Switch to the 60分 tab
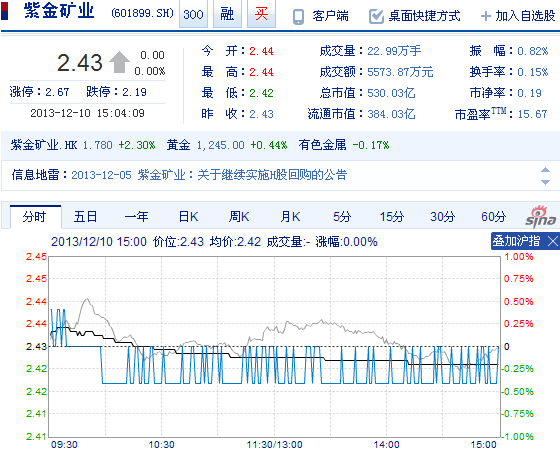This screenshot has height=452, width=560. 494,217
